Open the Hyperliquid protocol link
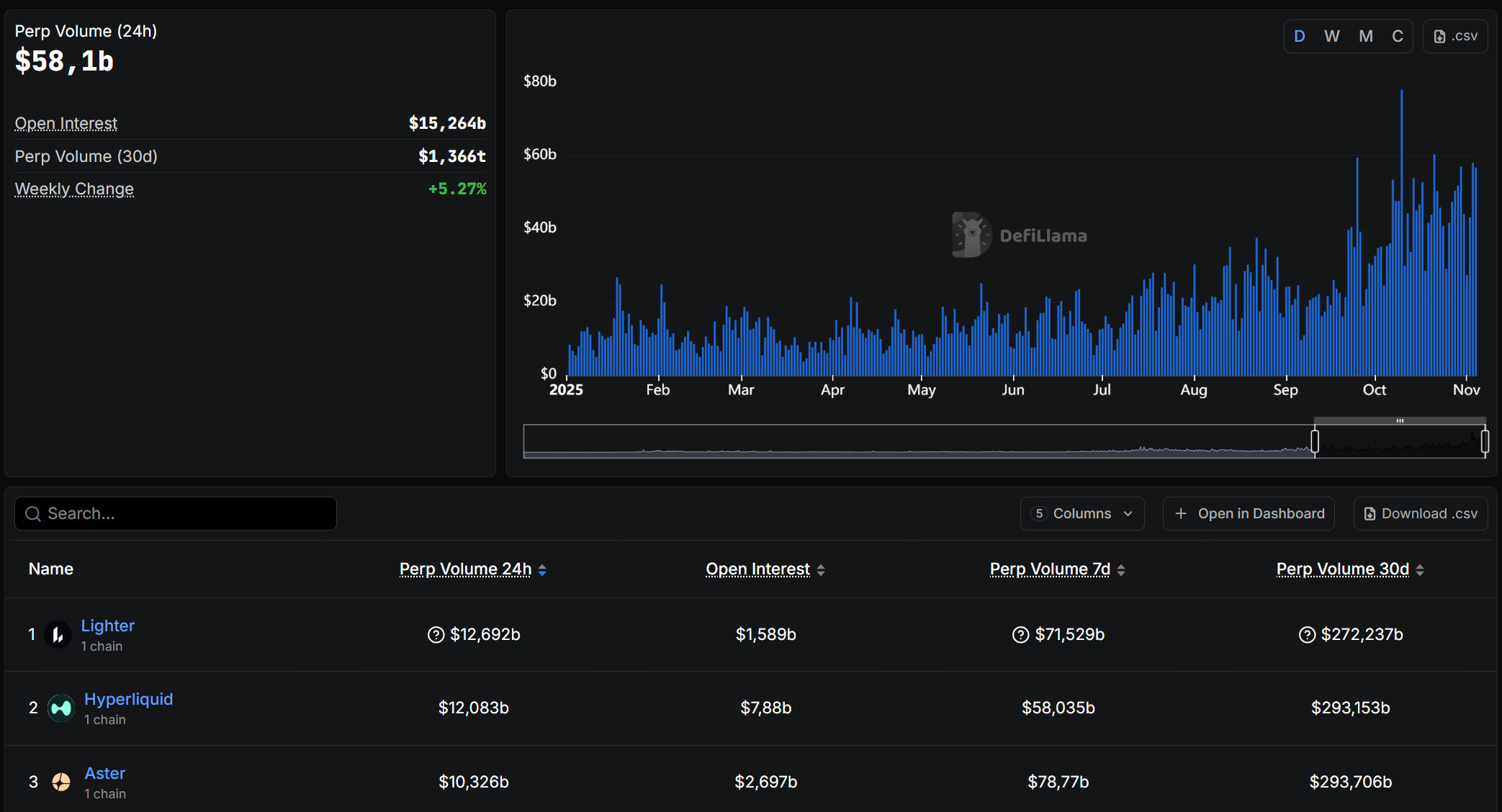The image size is (1502, 812). [x=128, y=700]
